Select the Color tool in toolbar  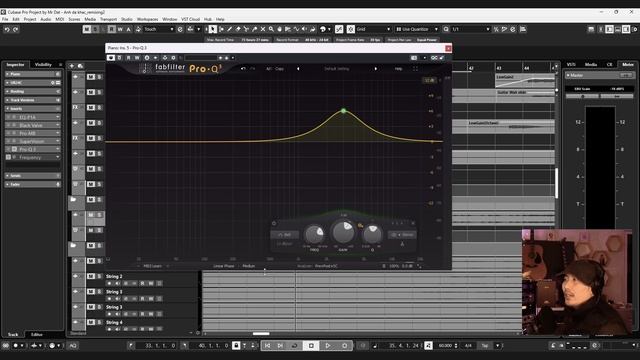[x=313, y=29]
